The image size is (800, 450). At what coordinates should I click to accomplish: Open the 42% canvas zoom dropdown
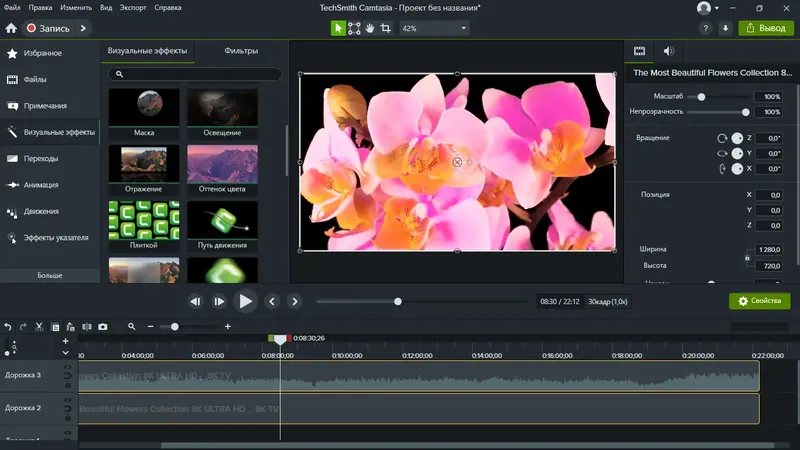pos(433,28)
